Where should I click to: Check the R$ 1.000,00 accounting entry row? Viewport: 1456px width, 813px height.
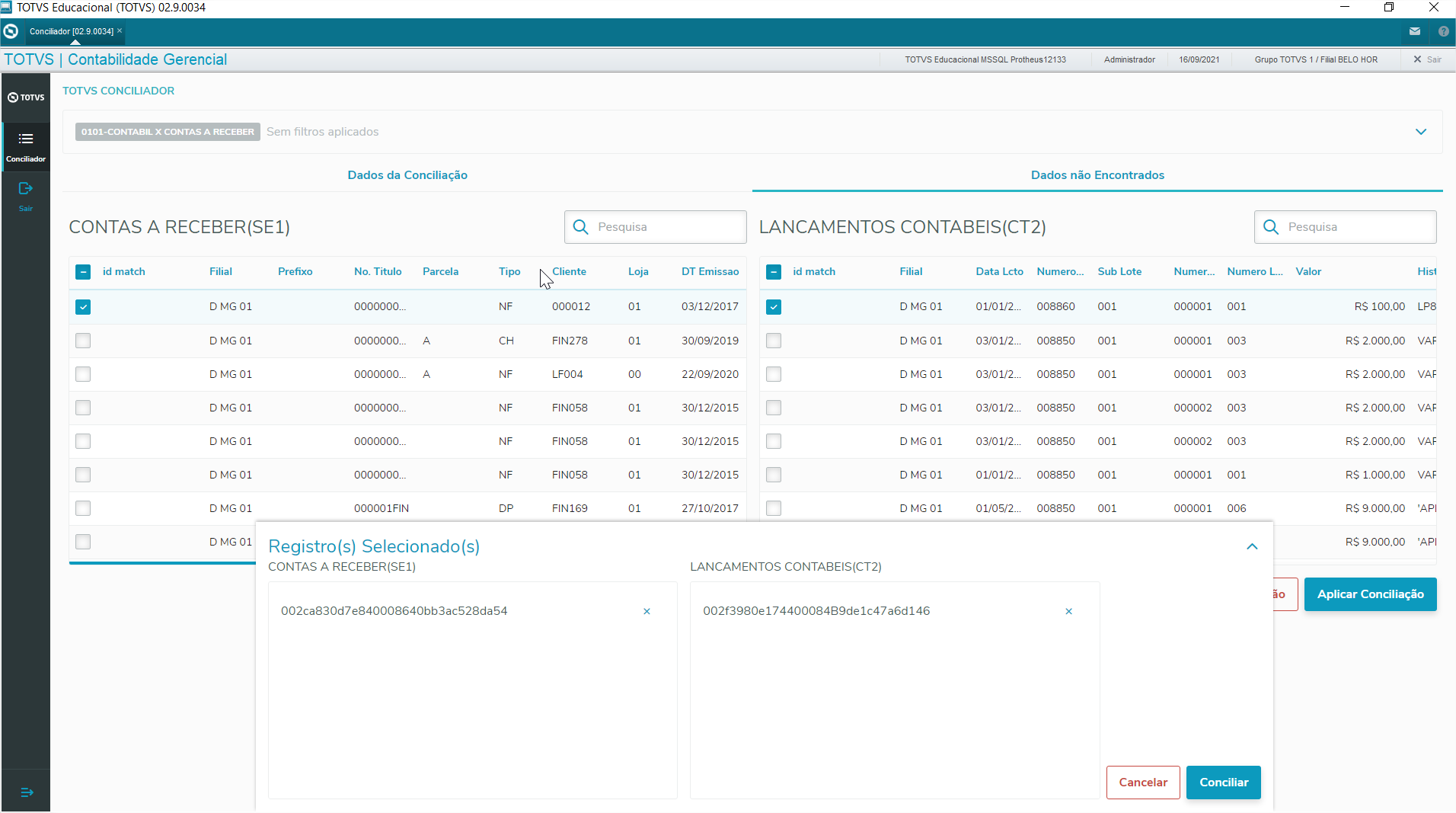[774, 475]
